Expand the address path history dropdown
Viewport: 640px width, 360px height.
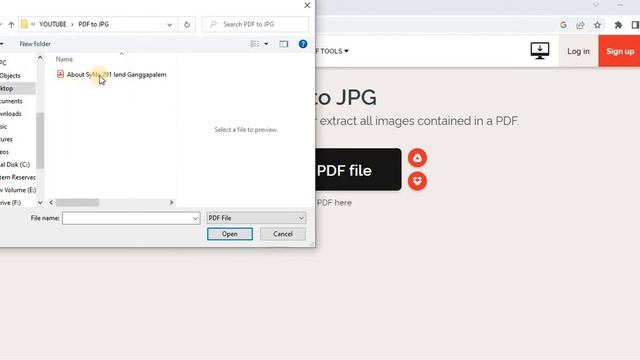pyautogui.click(x=169, y=25)
